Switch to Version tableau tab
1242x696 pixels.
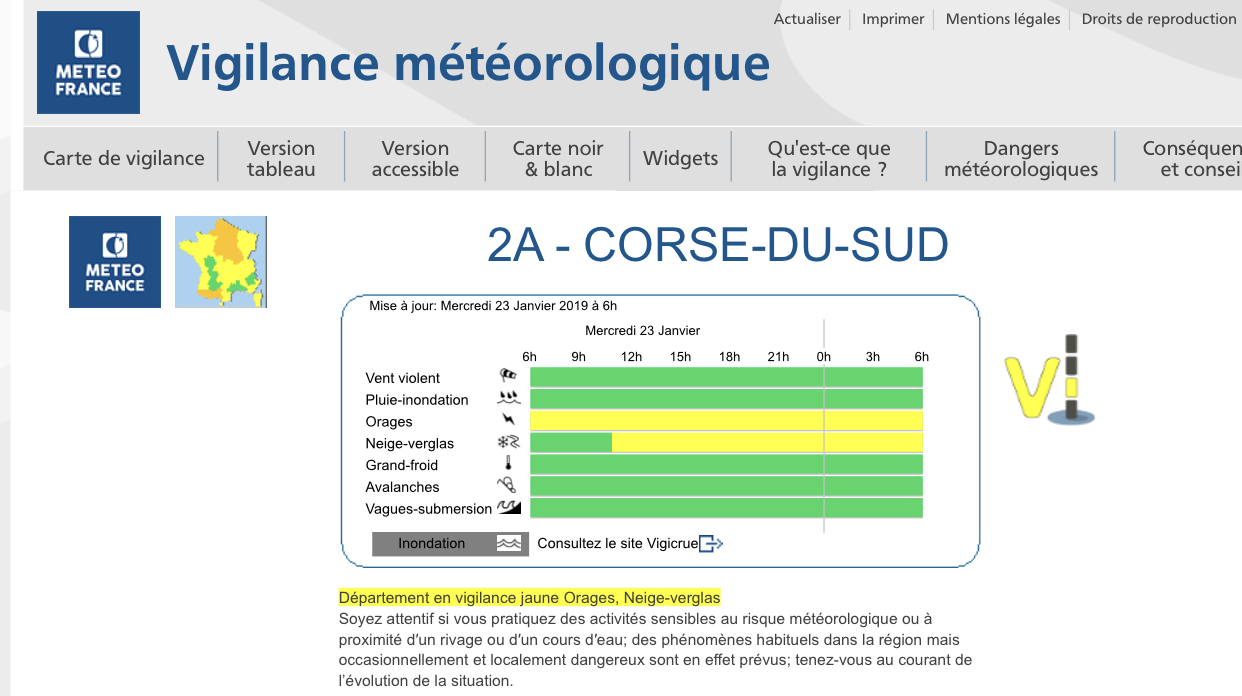[x=281, y=158]
